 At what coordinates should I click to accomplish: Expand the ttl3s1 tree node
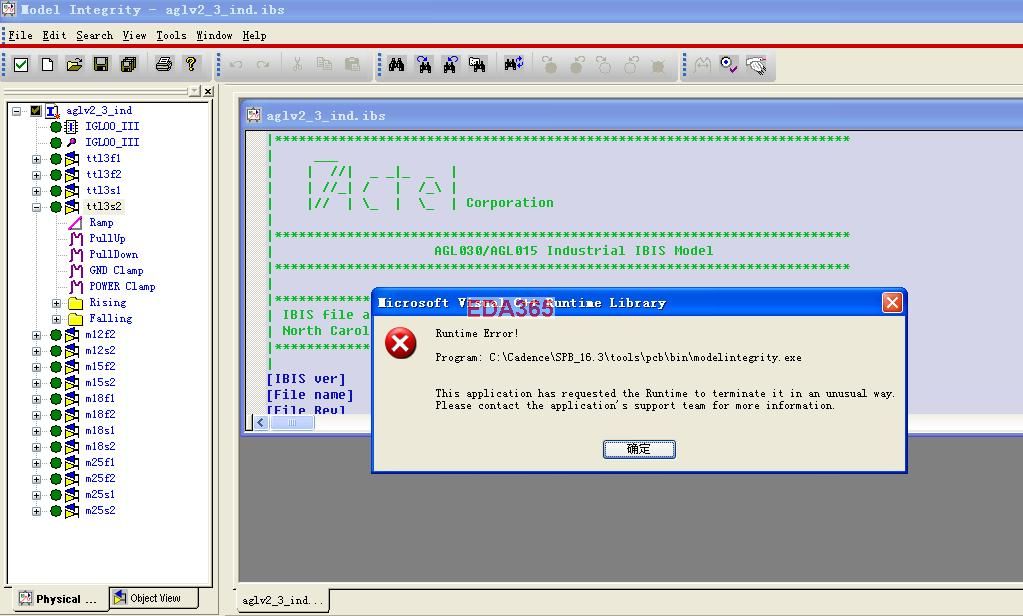[x=37, y=191]
